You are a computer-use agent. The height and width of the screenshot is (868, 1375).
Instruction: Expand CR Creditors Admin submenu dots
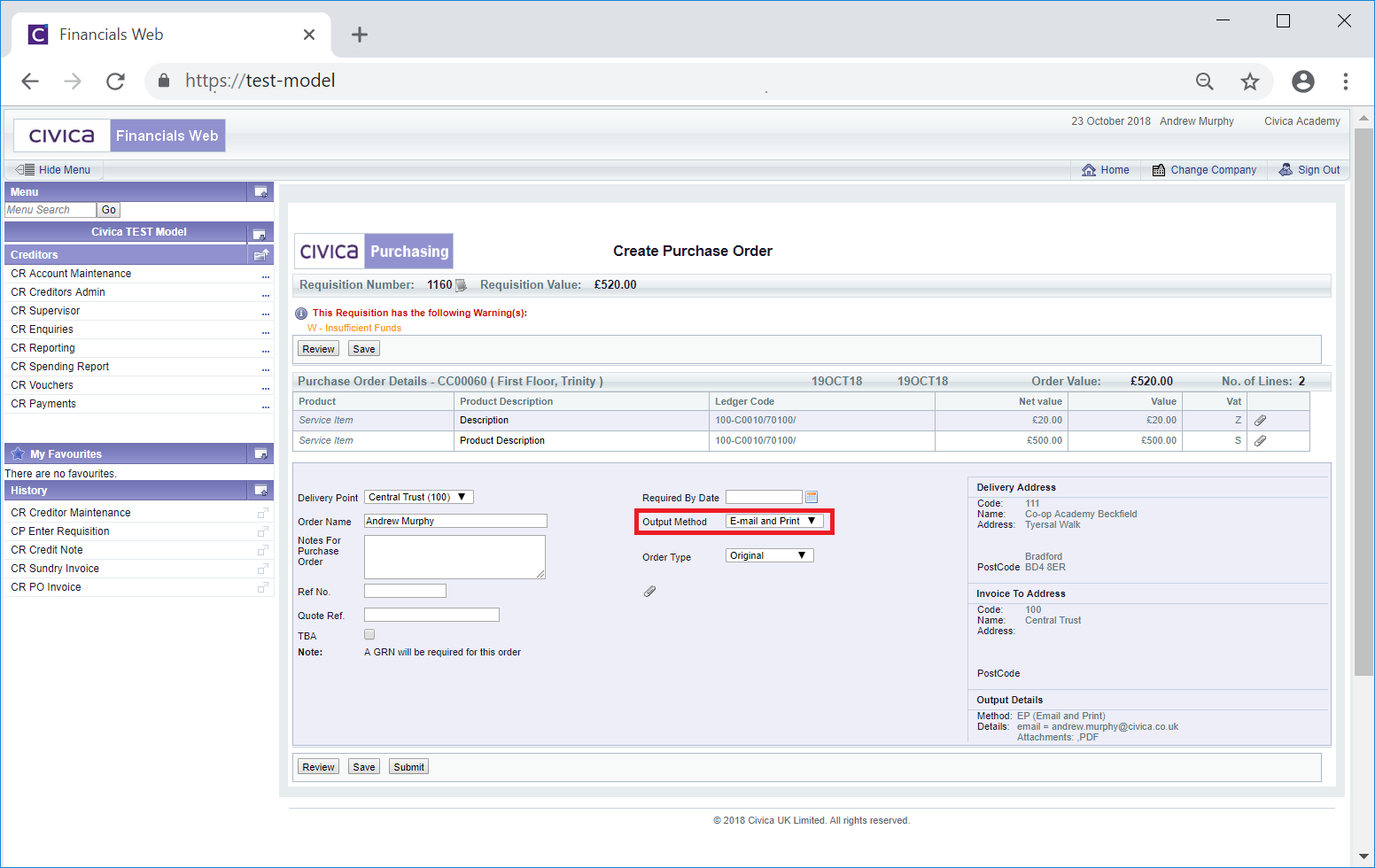(x=265, y=295)
